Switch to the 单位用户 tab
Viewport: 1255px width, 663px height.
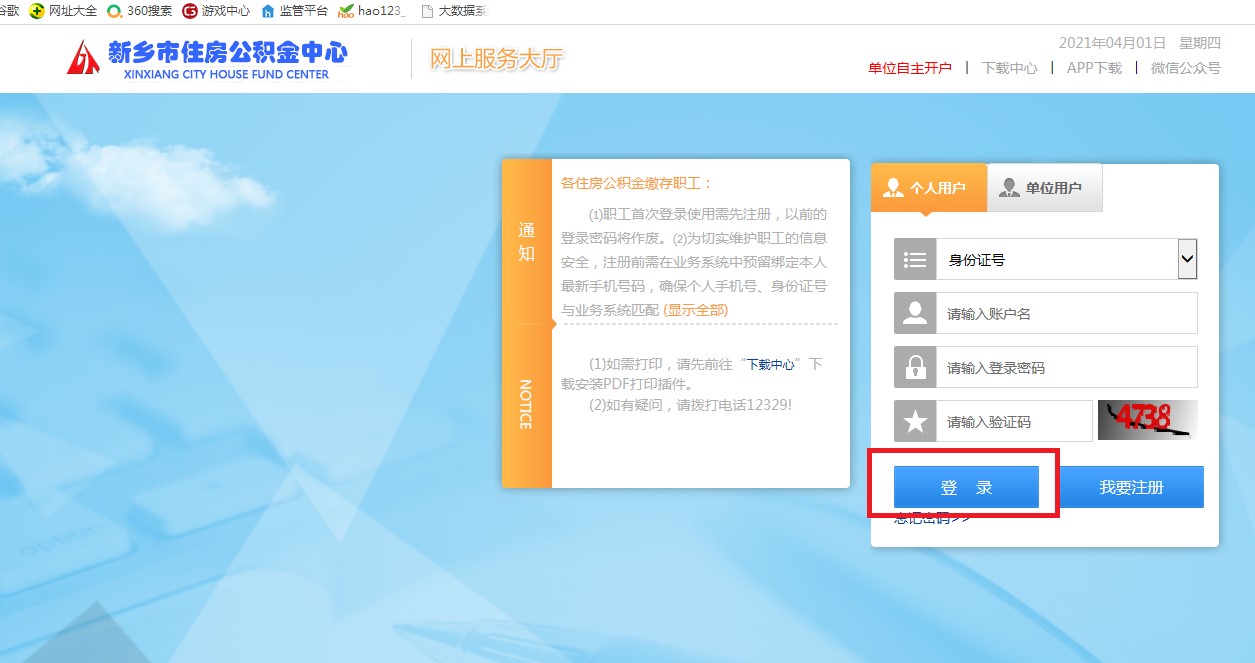[1045, 188]
